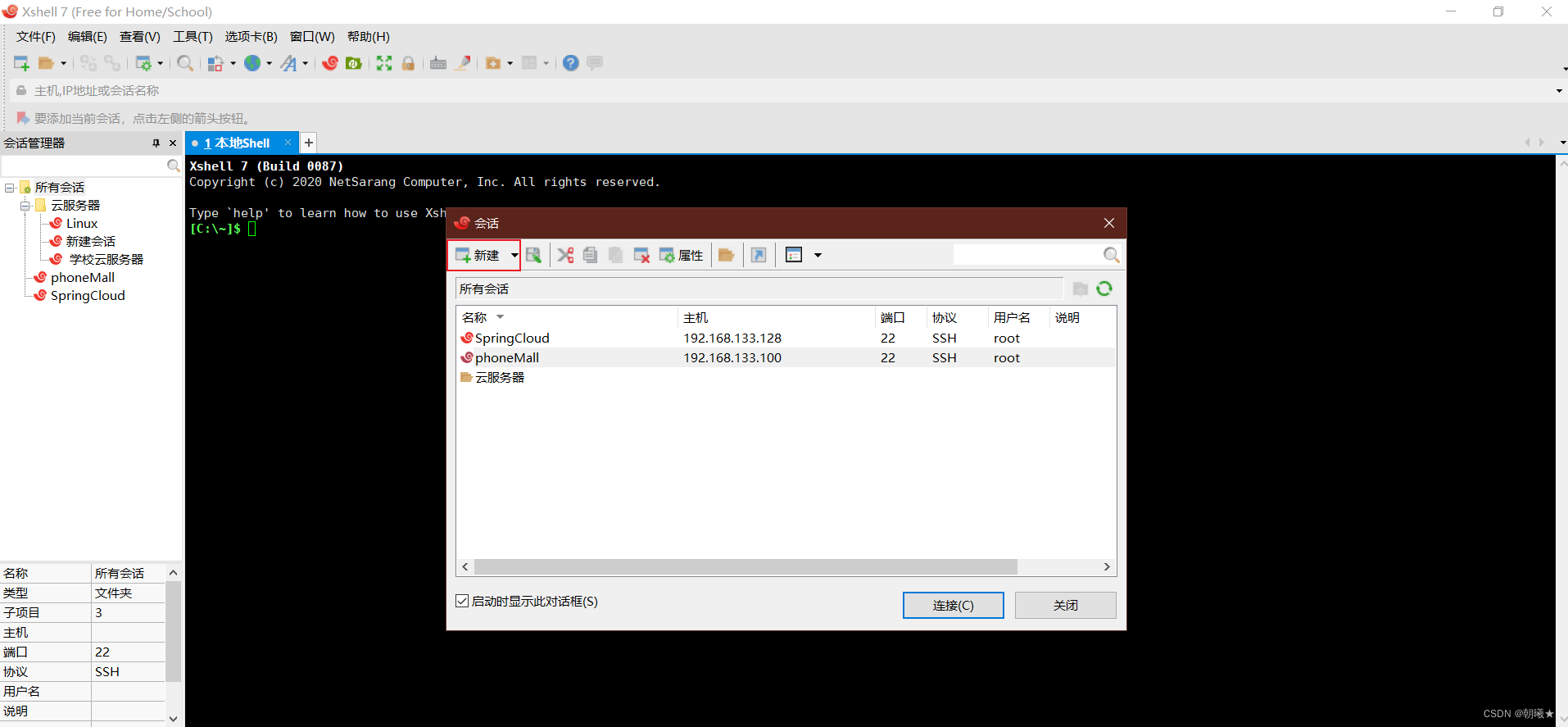The image size is (1568, 727).
Task: Select 学校云服务器 in session manager tree
Action: (x=106, y=259)
